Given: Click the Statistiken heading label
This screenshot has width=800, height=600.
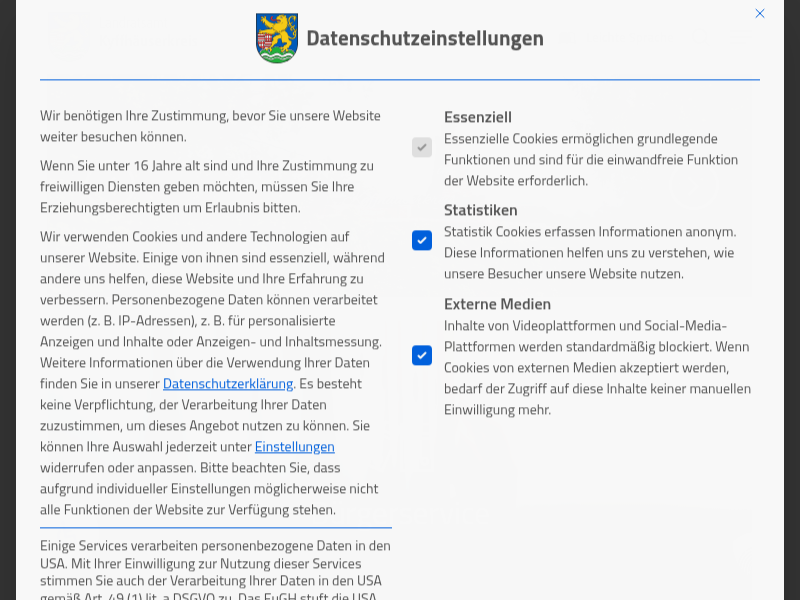Looking at the screenshot, I should coord(480,210).
